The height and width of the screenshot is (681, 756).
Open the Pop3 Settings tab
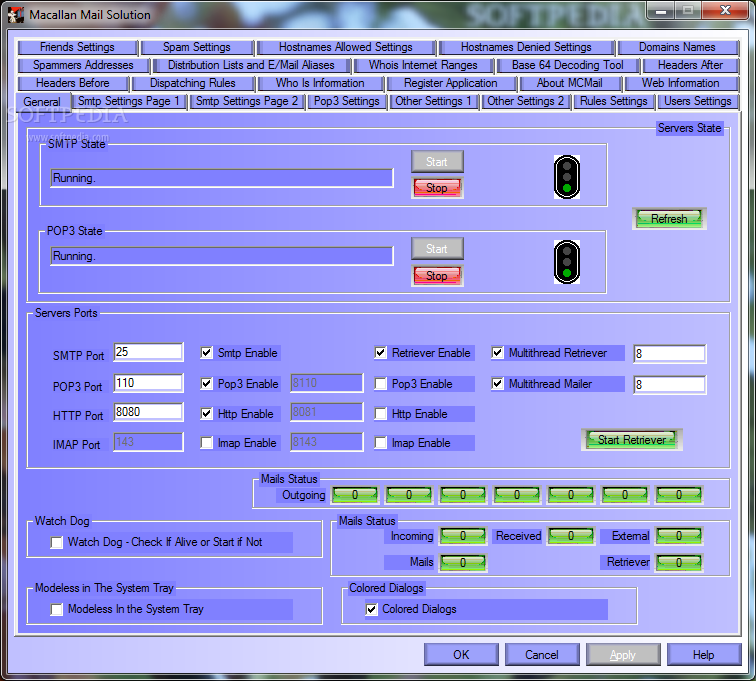[347, 101]
